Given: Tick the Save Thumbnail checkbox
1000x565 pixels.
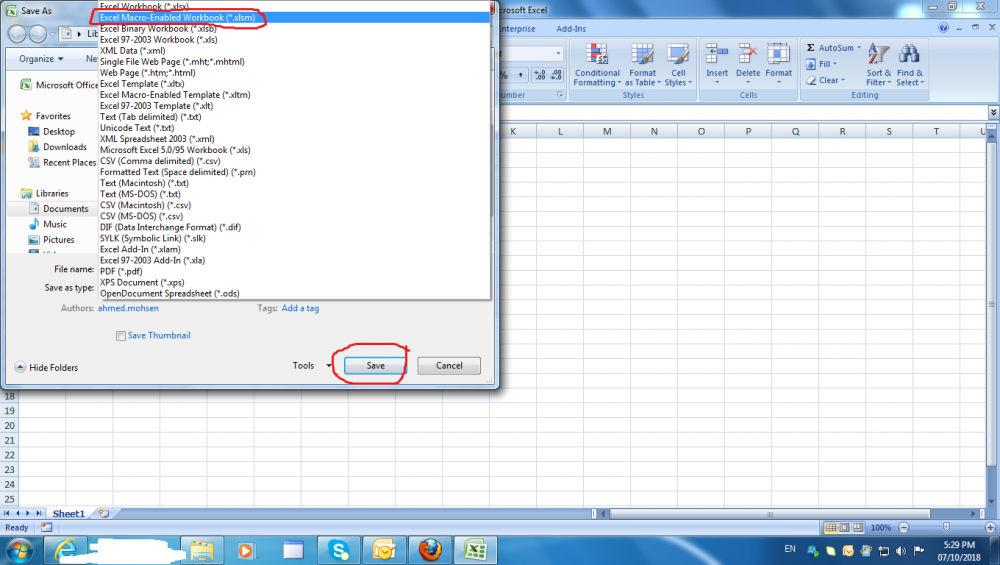Looking at the screenshot, I should point(121,336).
